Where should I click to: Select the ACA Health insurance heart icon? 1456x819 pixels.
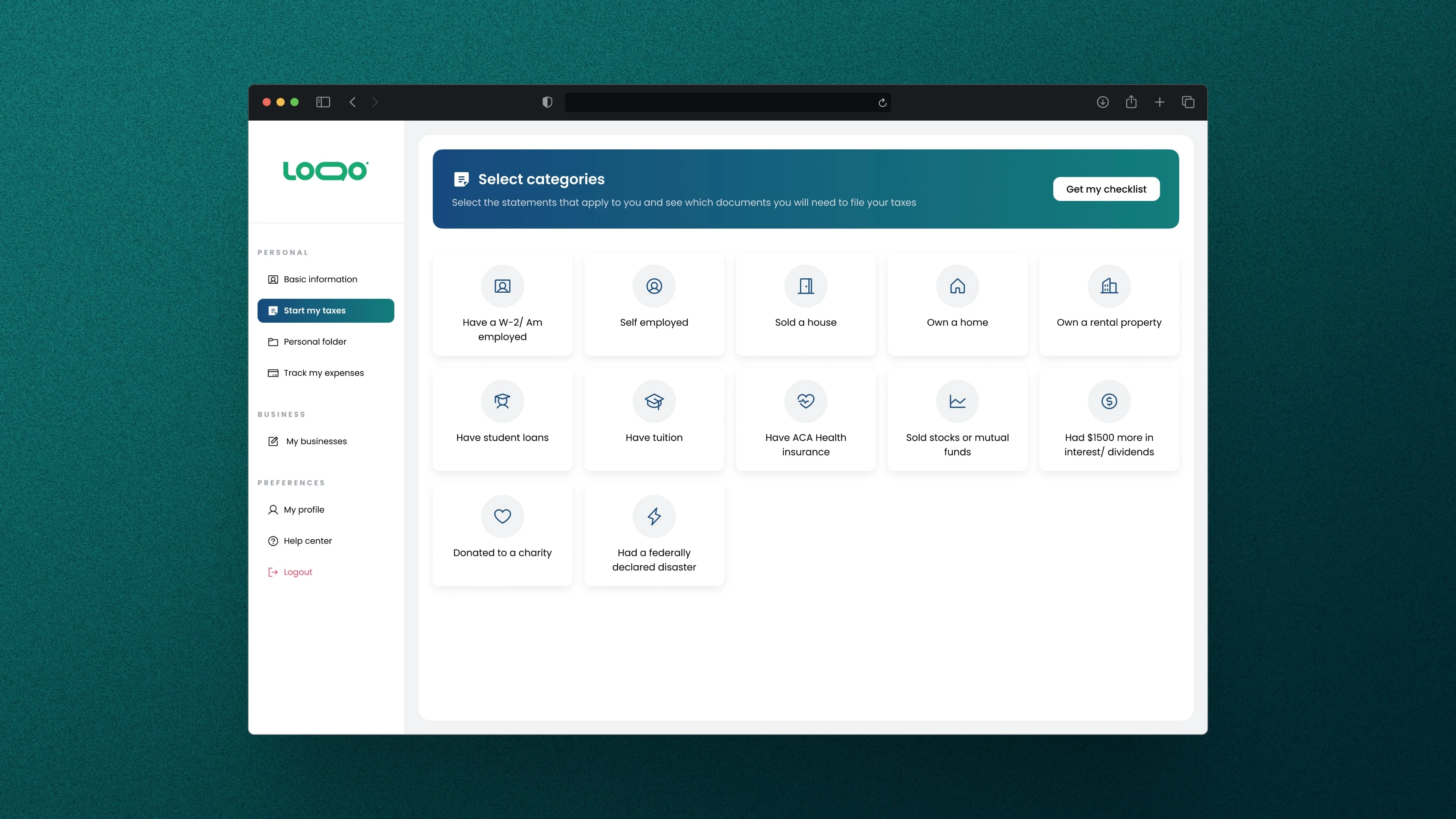[805, 401]
